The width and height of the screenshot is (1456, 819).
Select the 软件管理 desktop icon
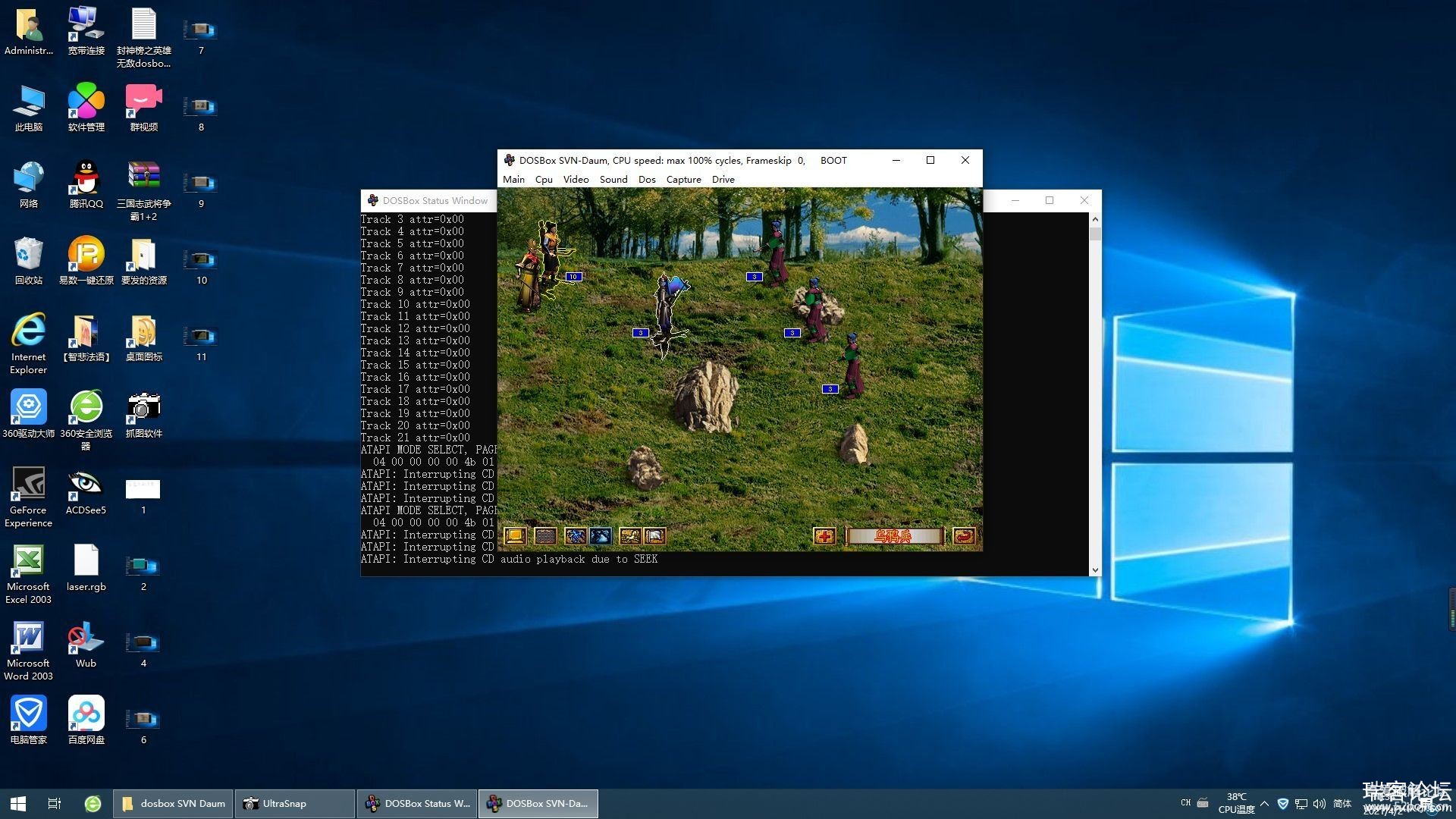(x=86, y=108)
